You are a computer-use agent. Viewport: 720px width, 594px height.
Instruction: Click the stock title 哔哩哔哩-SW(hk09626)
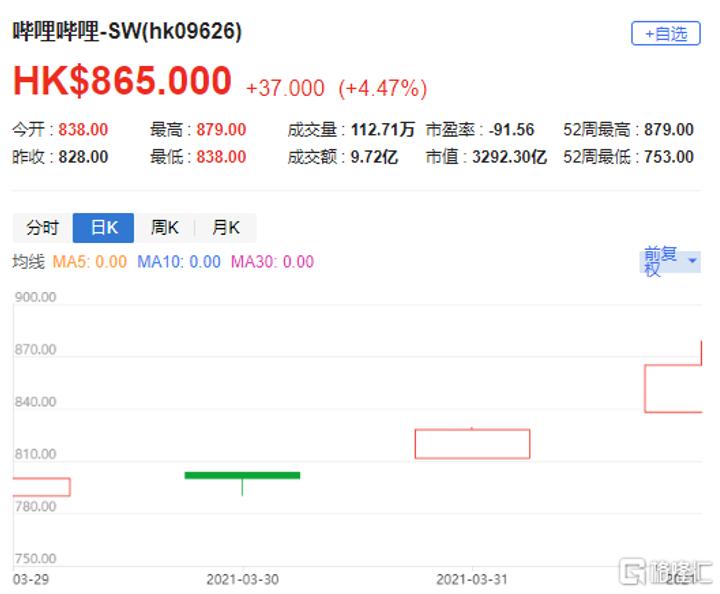point(127,32)
